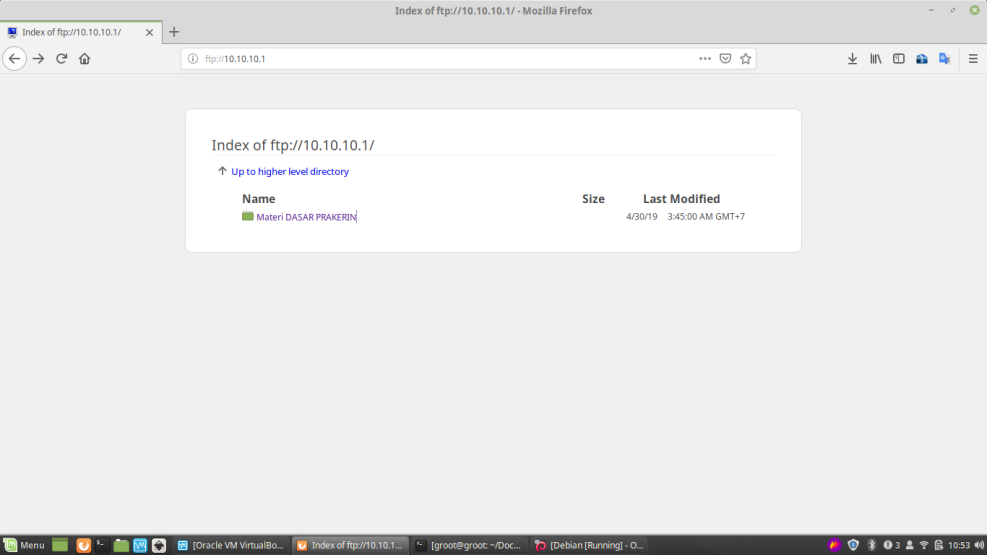This screenshot has width=987, height=555.
Task: Click the ftp://10.10.10.1 address bar
Action: coord(440,59)
